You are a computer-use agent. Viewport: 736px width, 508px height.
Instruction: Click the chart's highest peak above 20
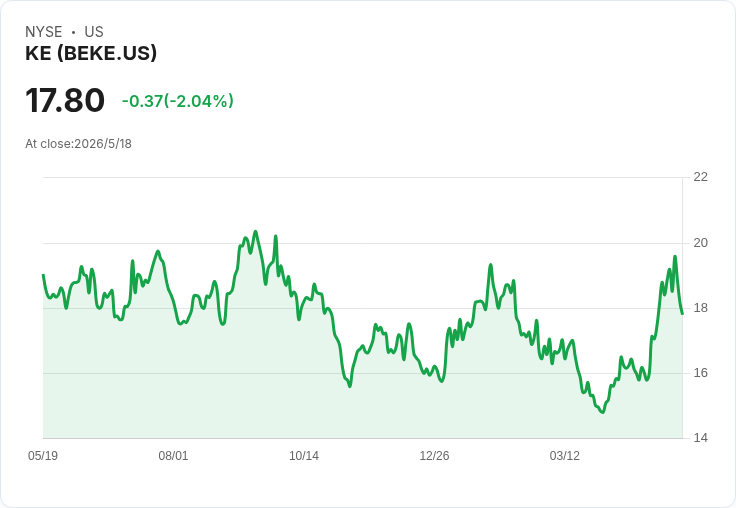point(255,231)
